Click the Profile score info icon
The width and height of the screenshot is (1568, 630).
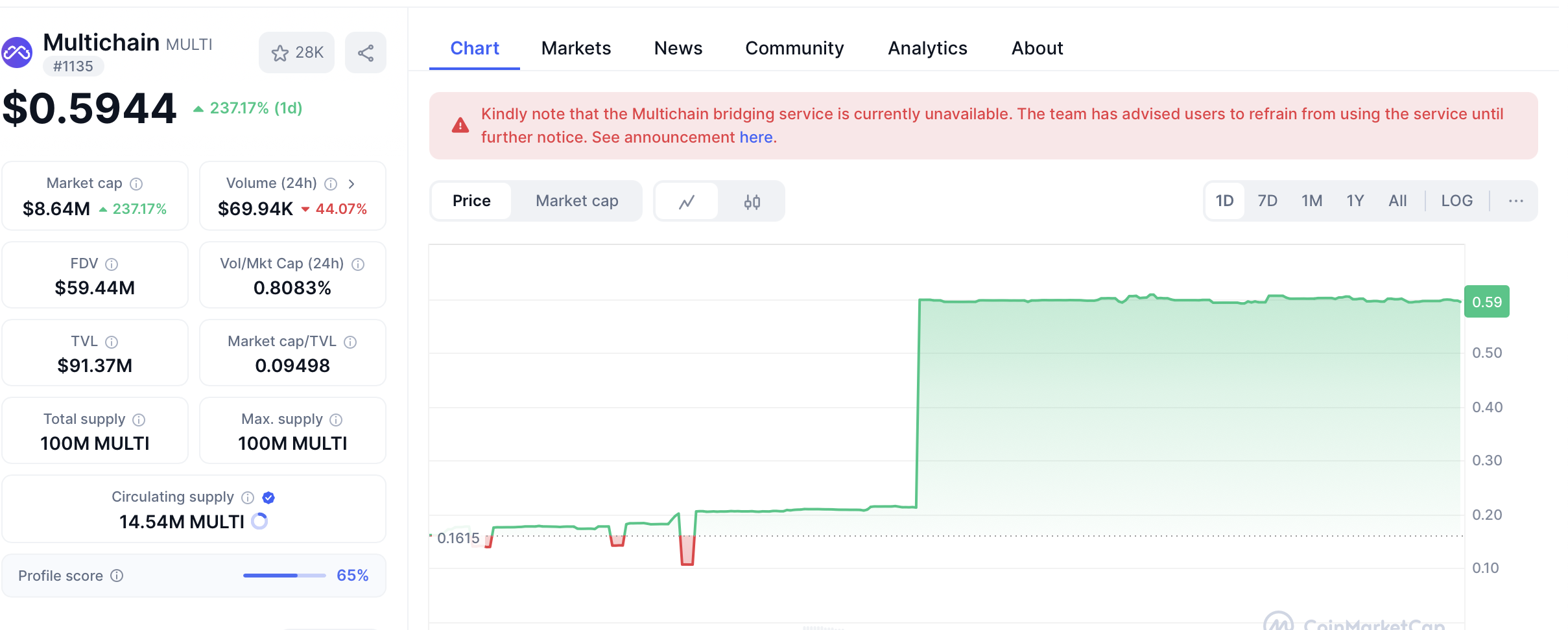pyautogui.click(x=117, y=576)
